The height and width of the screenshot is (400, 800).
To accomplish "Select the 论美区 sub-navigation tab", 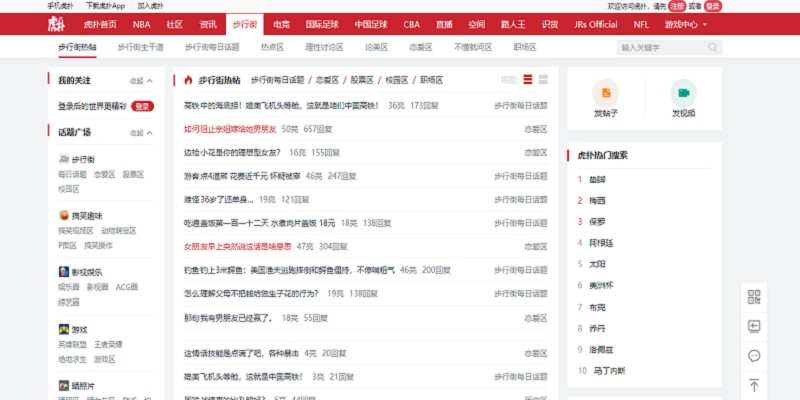I will pyautogui.click(x=377, y=47).
